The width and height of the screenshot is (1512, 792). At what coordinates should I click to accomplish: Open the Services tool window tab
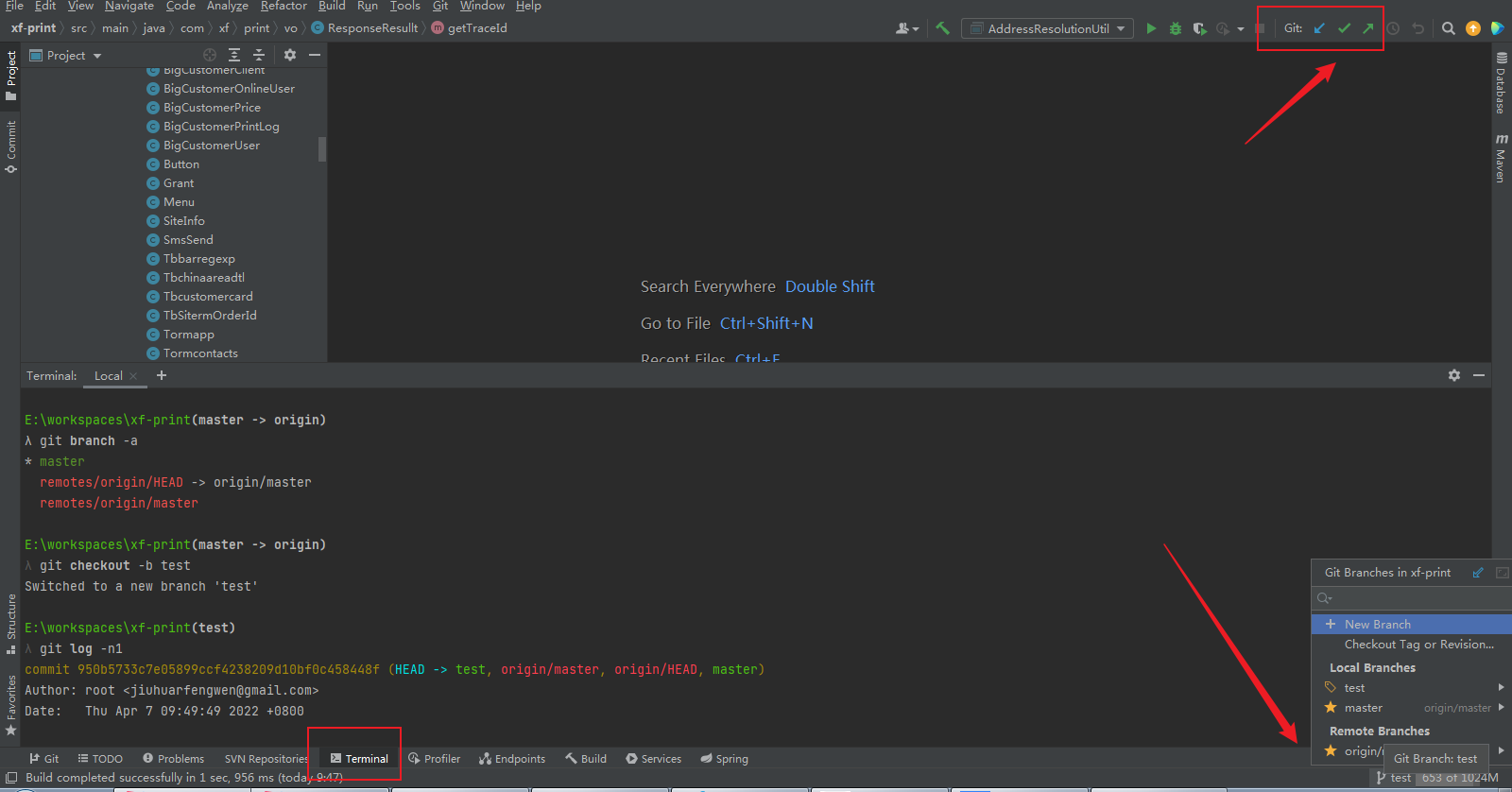point(653,759)
